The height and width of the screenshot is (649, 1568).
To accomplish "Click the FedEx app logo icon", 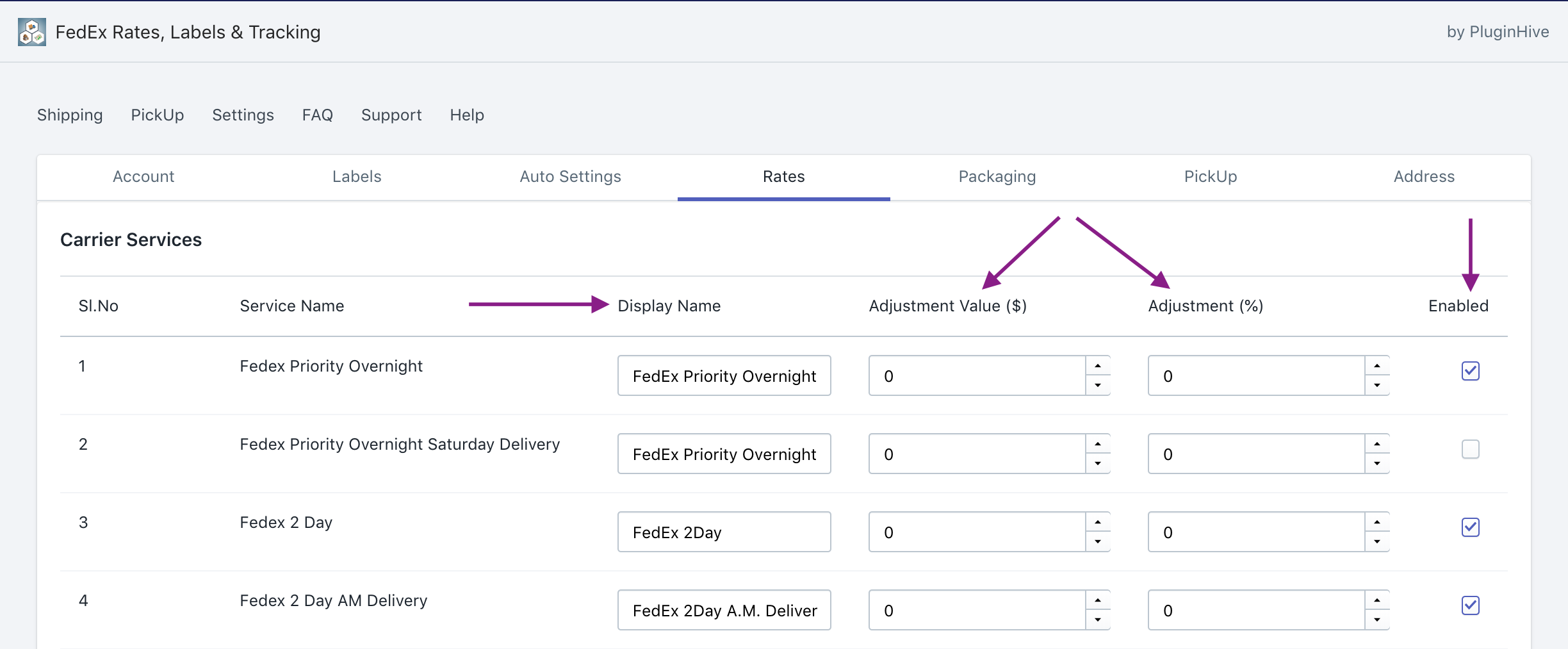I will click(32, 32).
